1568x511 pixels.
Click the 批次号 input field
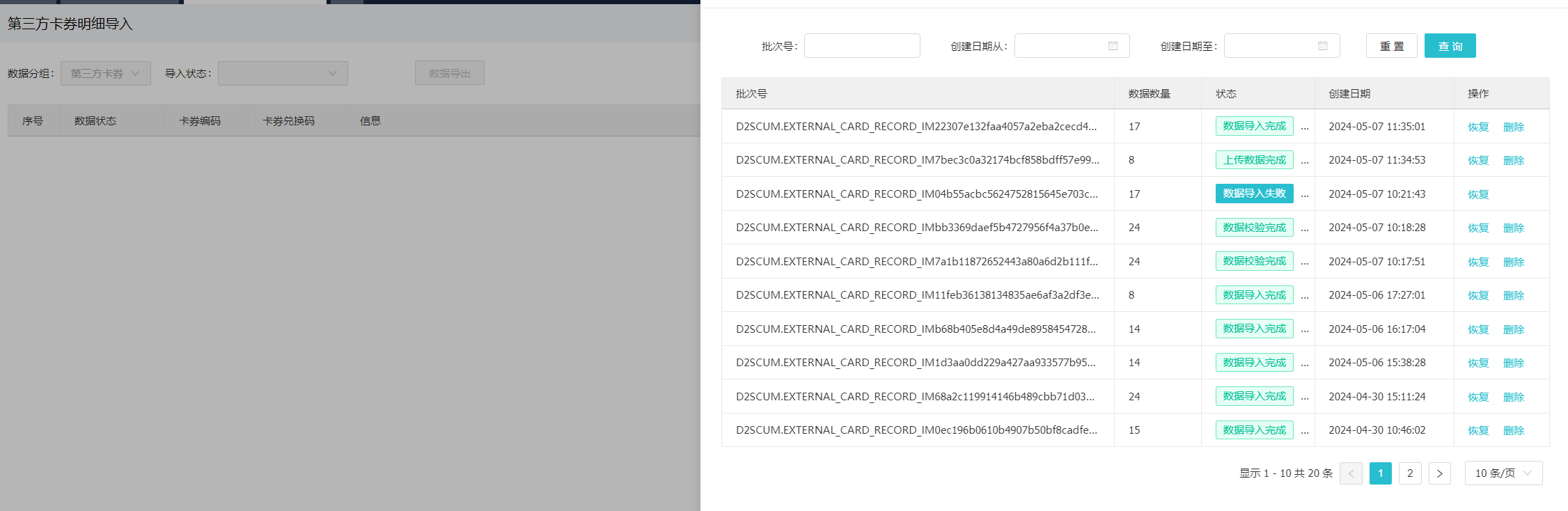click(x=862, y=46)
